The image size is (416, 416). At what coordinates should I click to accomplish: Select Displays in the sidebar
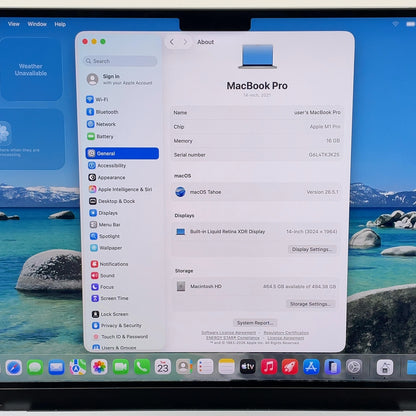103,213
